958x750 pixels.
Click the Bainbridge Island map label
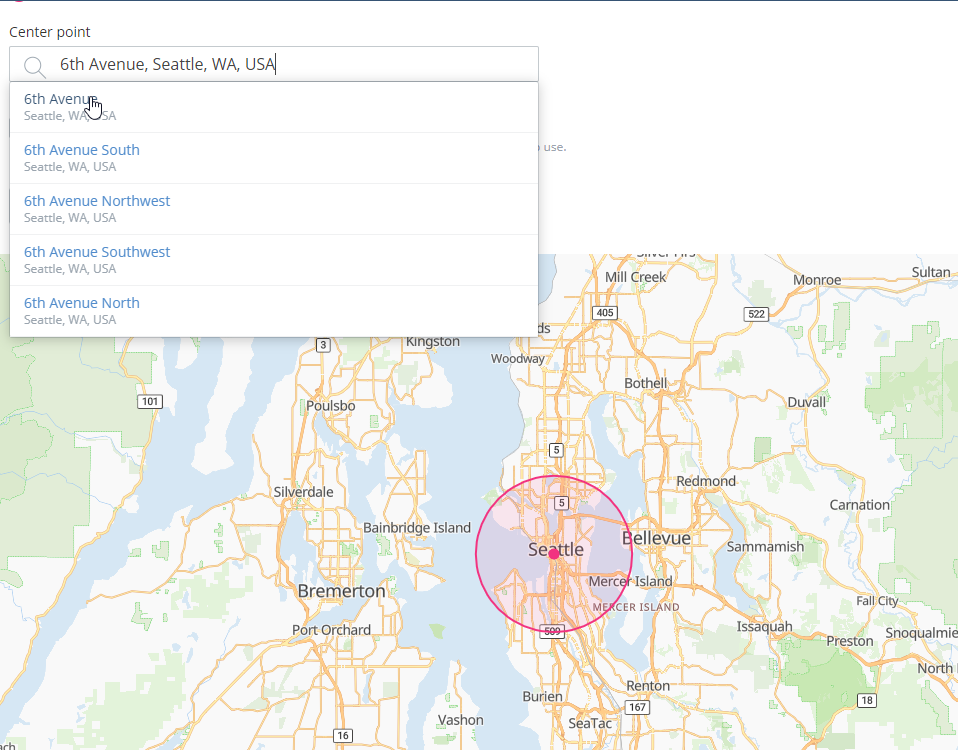tap(417, 528)
